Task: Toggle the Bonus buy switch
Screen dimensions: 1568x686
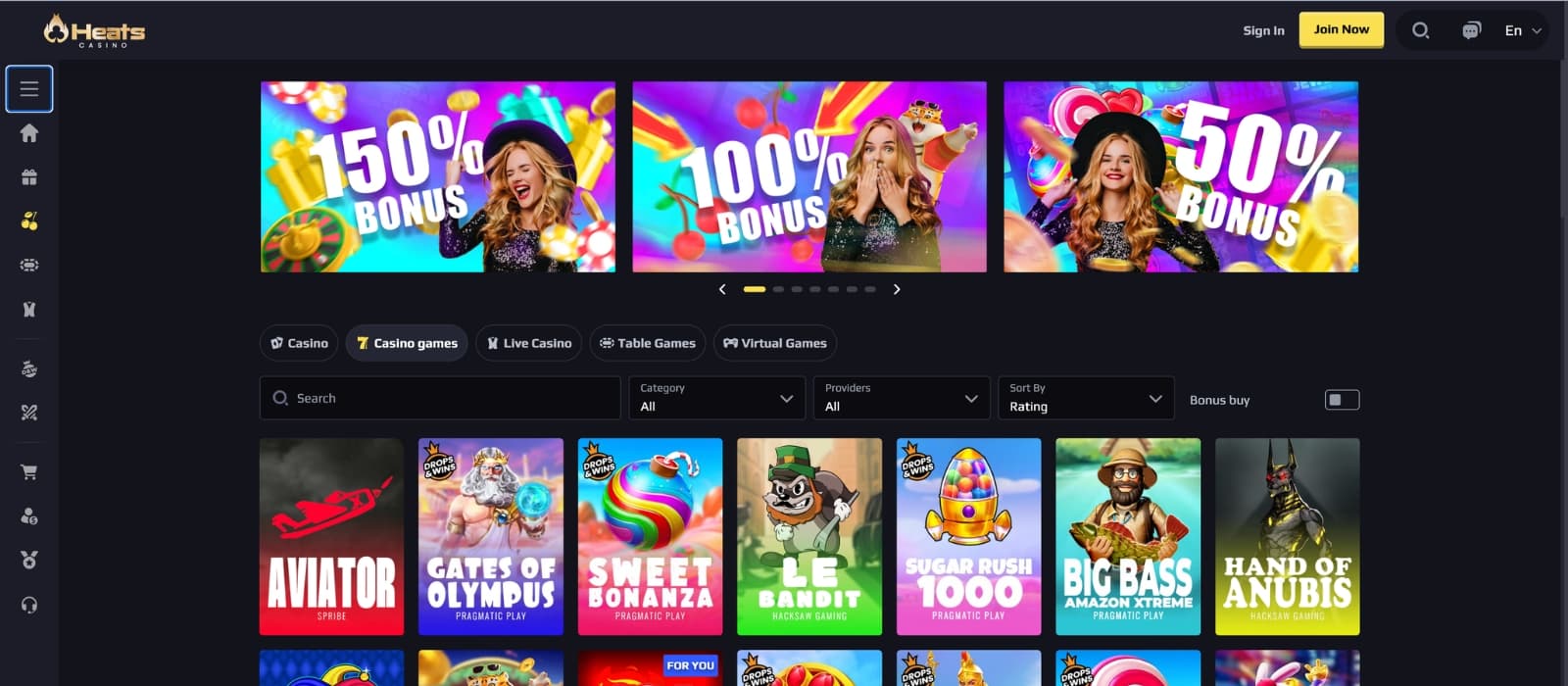Action: pyautogui.click(x=1342, y=400)
